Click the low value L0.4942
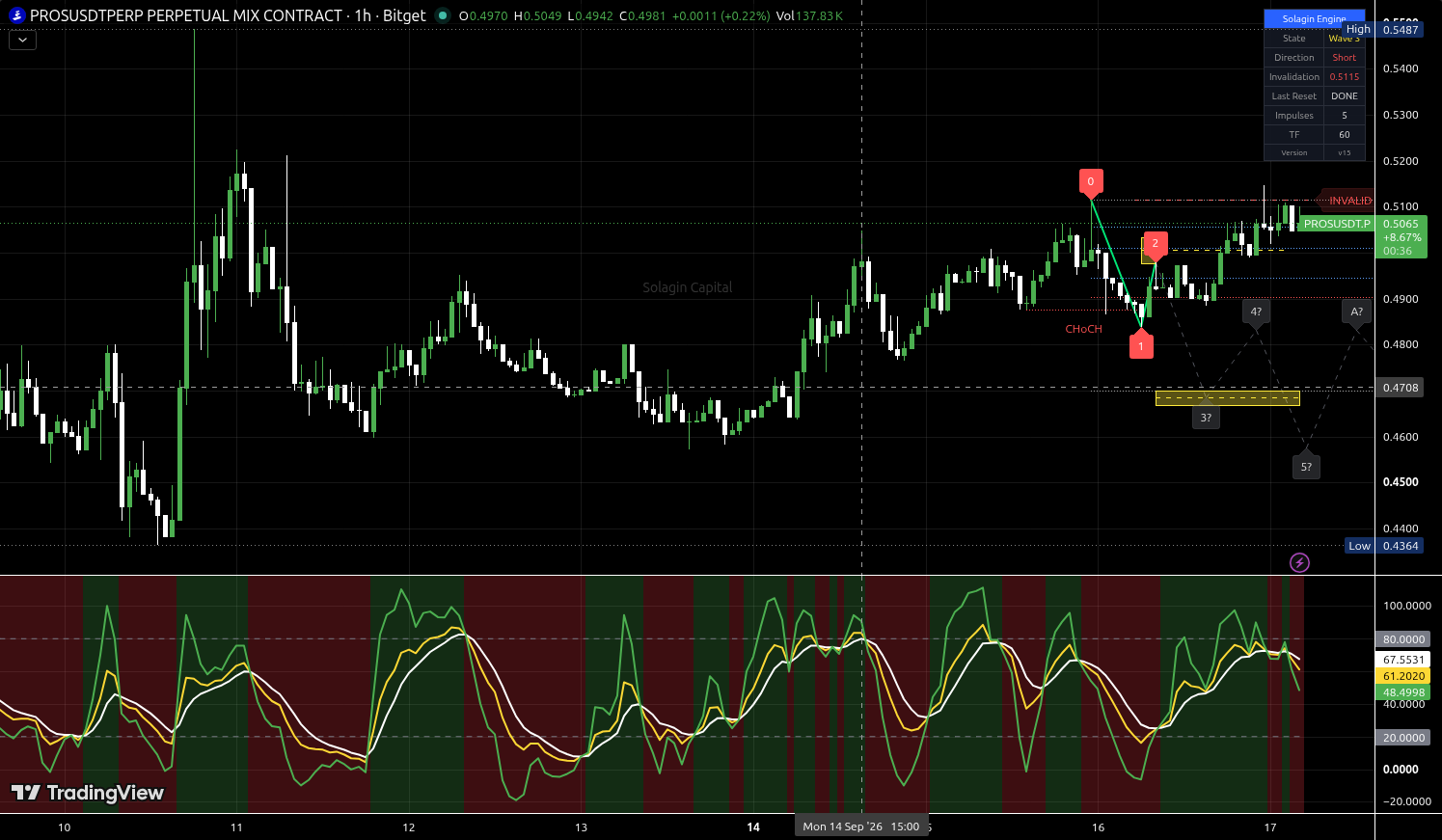 [x=590, y=16]
